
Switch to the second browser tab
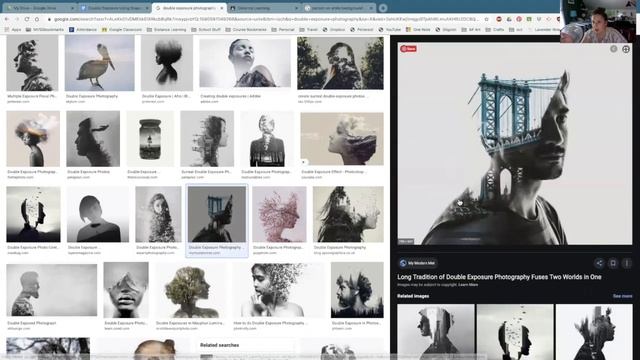(x=114, y=8)
